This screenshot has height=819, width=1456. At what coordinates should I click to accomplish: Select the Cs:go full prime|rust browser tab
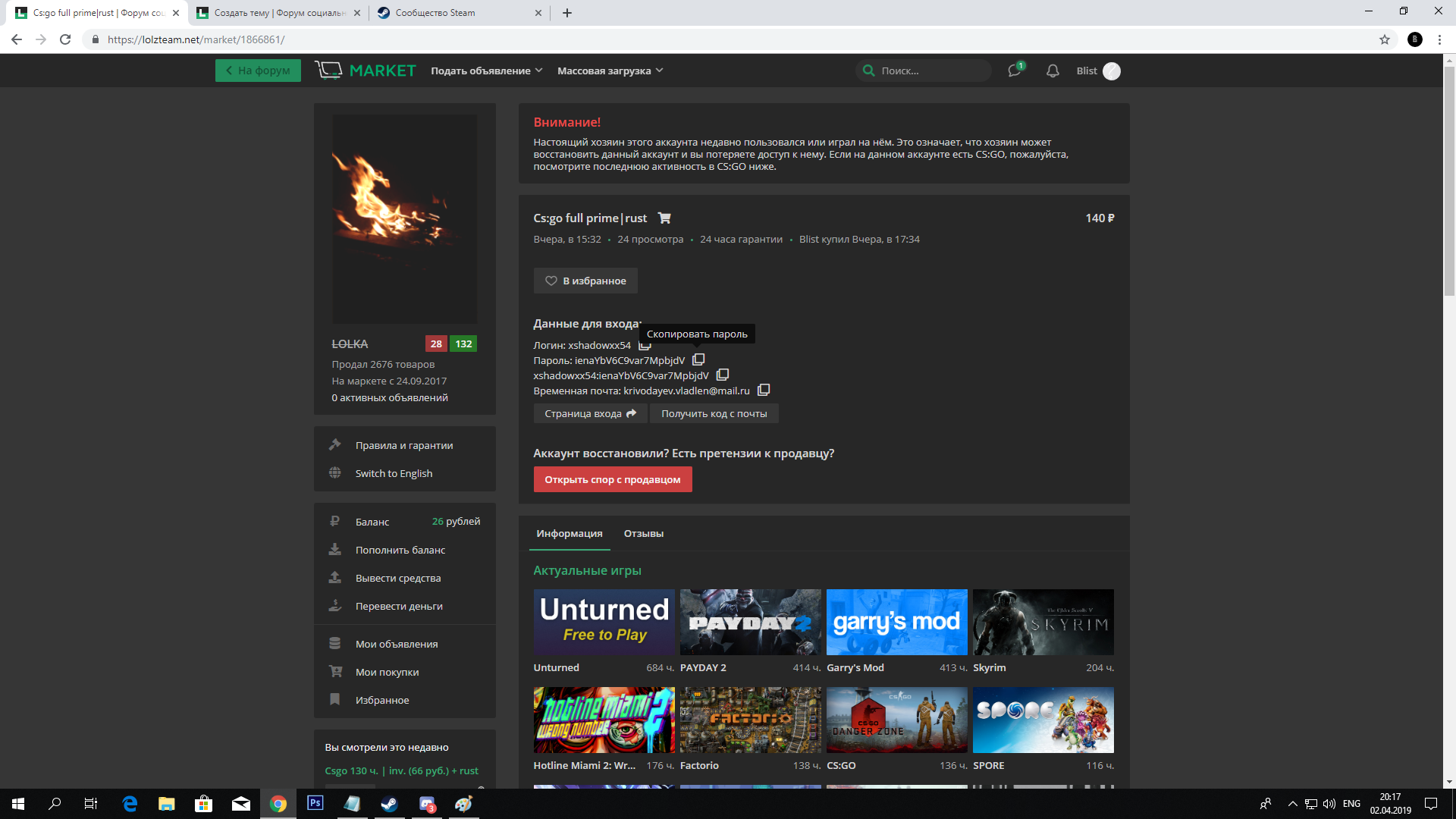point(96,13)
